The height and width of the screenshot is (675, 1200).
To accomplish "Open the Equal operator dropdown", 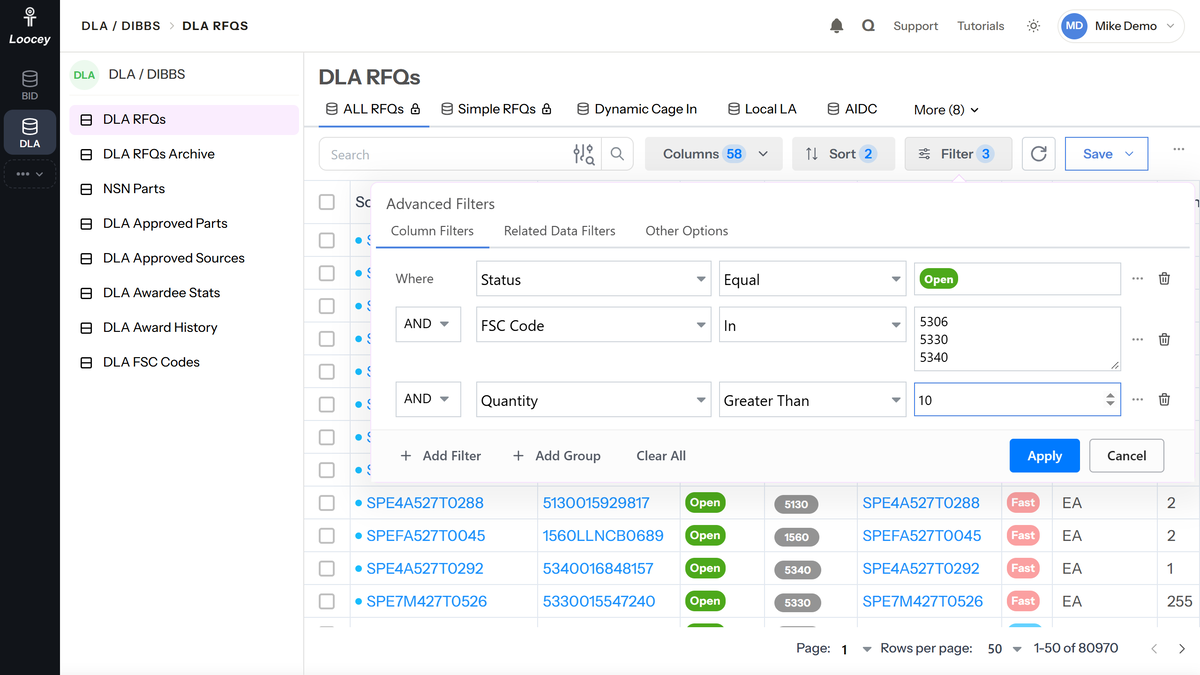I will (814, 279).
